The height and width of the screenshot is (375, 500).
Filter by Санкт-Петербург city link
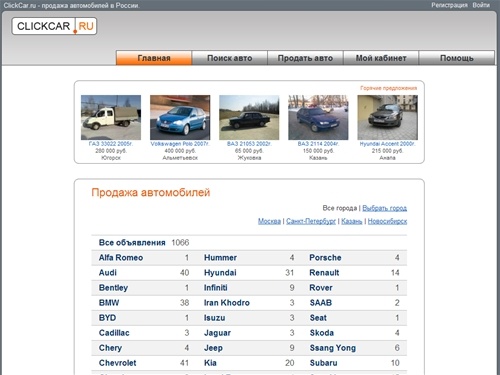click(311, 221)
